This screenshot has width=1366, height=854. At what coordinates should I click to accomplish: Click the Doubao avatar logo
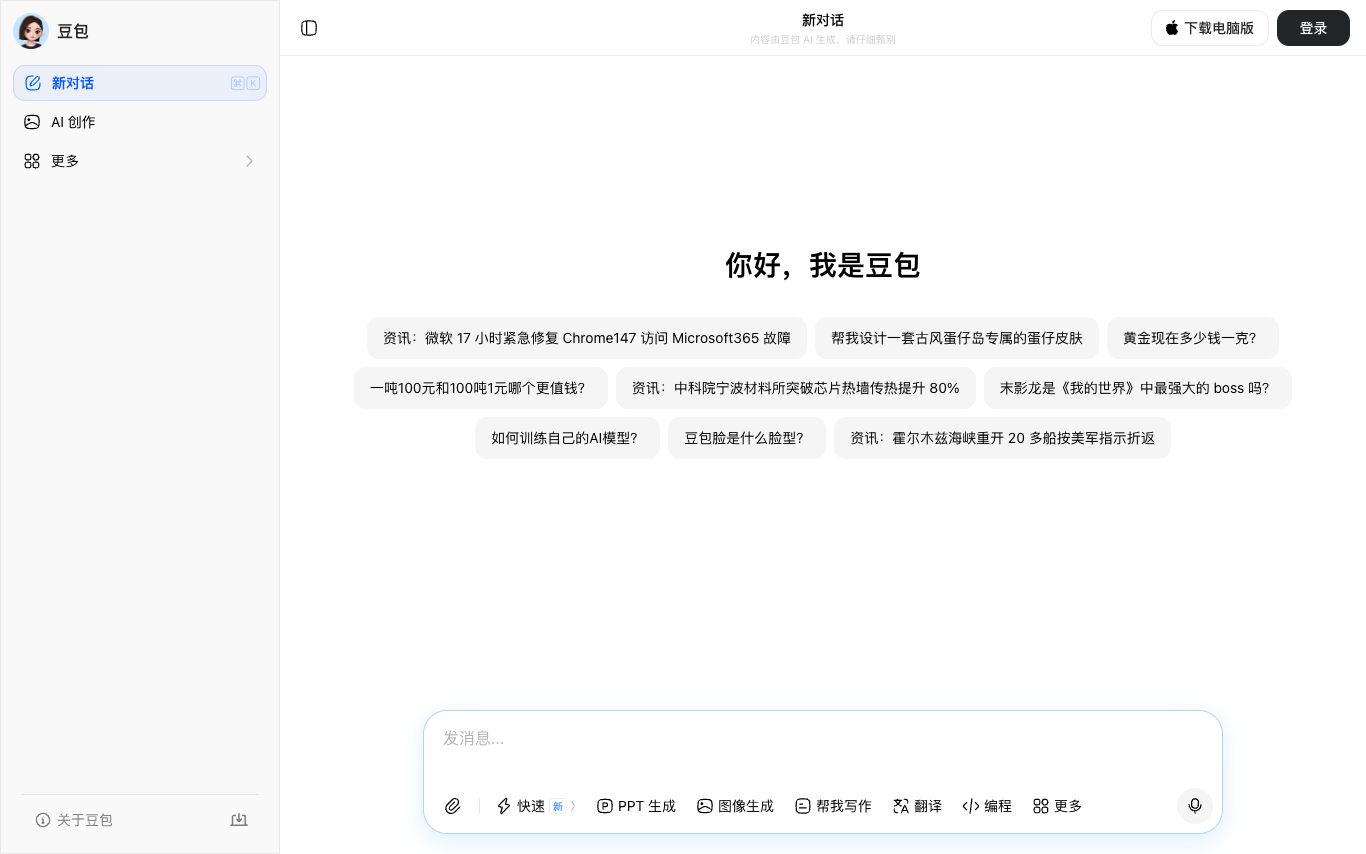pos(31,31)
